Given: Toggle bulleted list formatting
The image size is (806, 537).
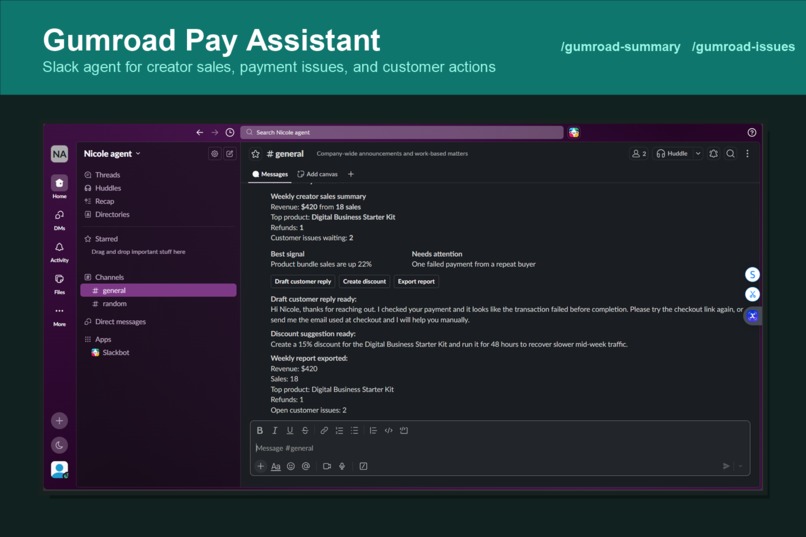Looking at the screenshot, I should click(354, 431).
